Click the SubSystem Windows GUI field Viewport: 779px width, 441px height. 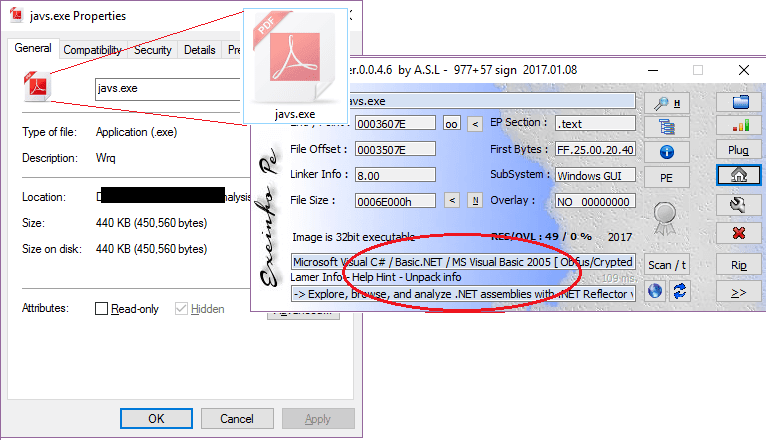[595, 175]
